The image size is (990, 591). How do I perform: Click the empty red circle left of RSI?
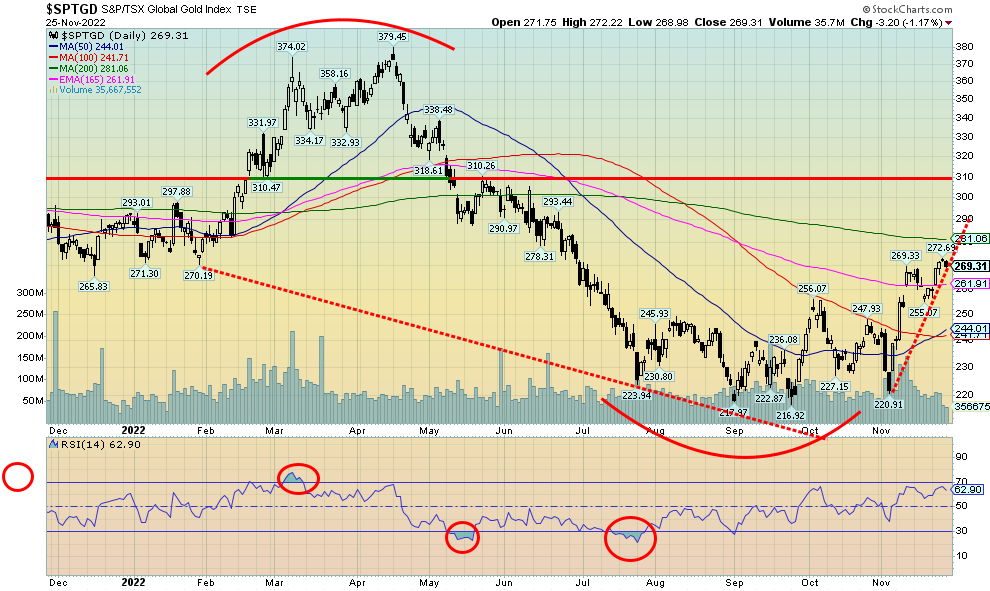tap(17, 477)
